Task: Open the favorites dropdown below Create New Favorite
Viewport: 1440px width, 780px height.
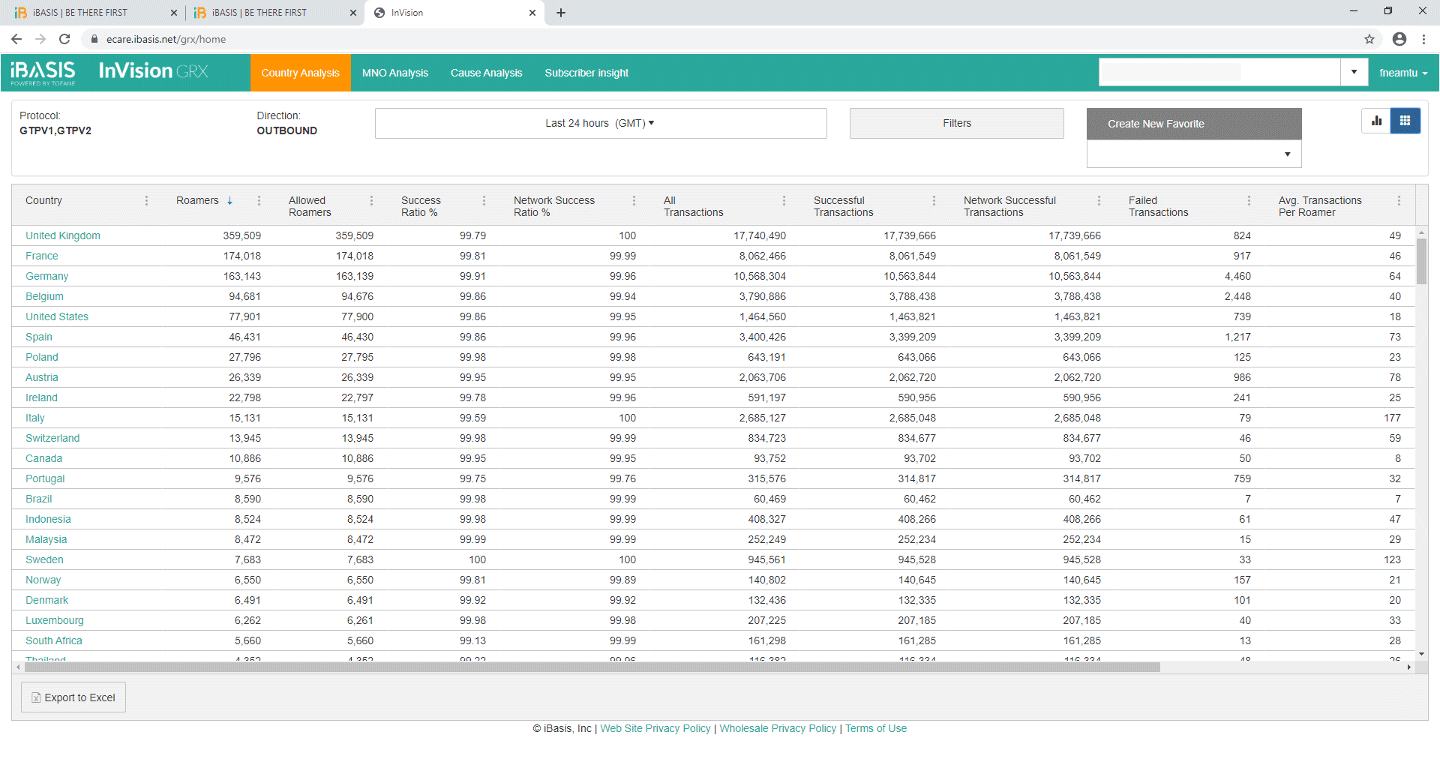Action: point(1194,154)
